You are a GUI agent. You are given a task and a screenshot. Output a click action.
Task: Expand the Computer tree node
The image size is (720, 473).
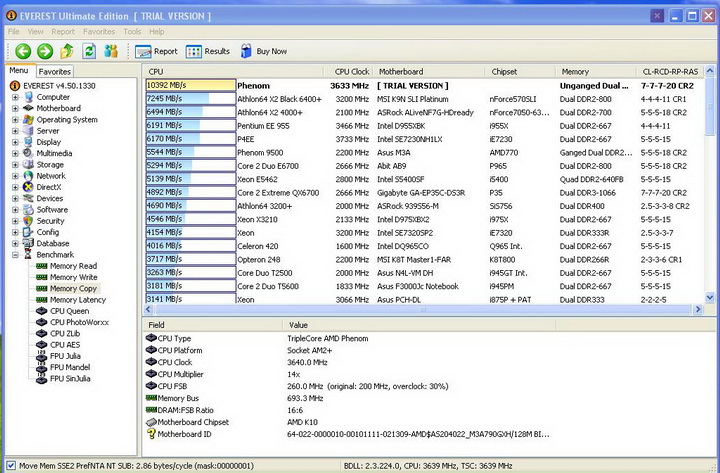15,97
